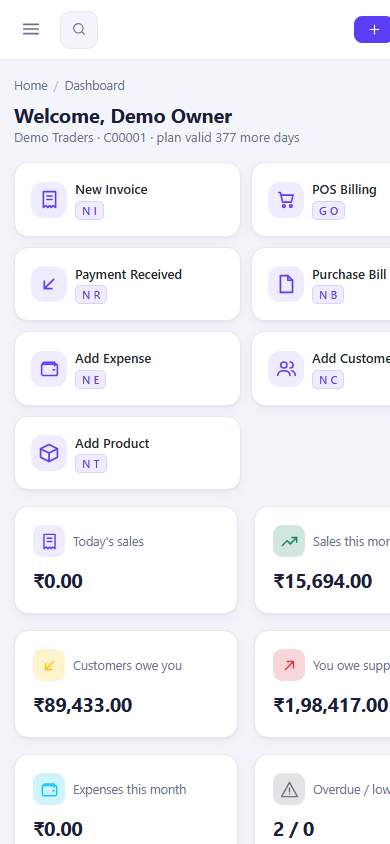The width and height of the screenshot is (390, 844).
Task: Click the Overdue warning triangle icon
Action: point(289,789)
